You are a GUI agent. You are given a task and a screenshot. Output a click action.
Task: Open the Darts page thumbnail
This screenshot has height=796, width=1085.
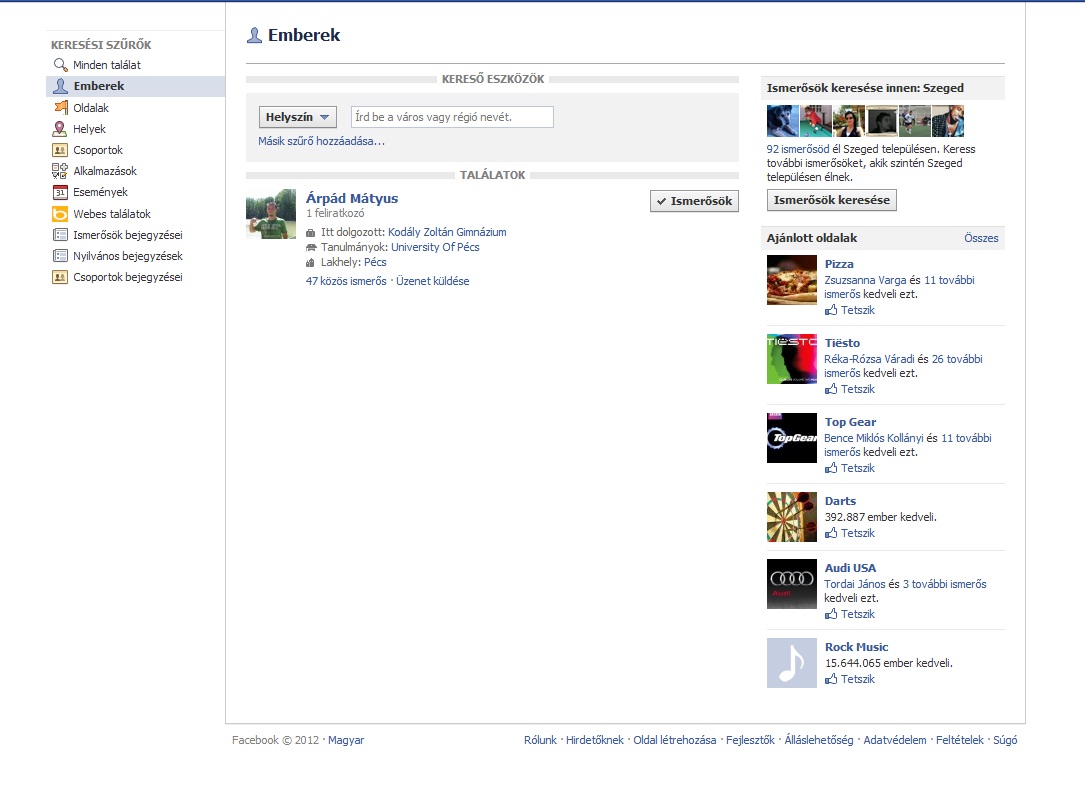tap(792, 517)
